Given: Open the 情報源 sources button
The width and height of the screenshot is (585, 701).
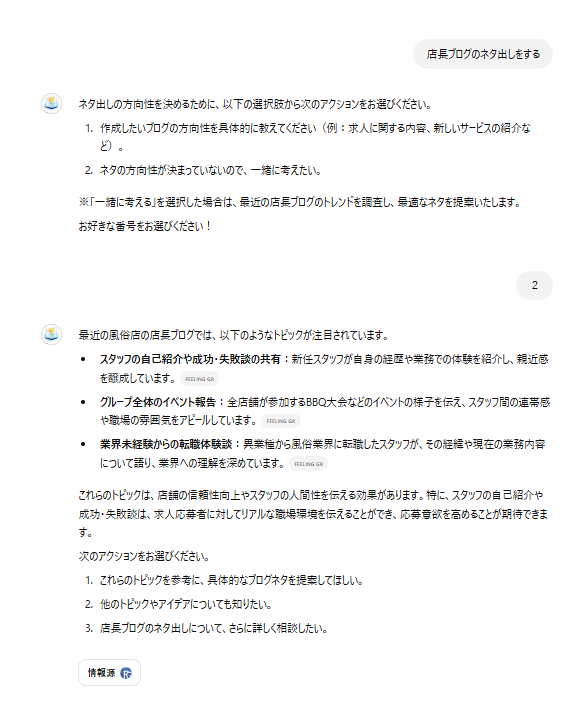Looking at the screenshot, I should [x=109, y=672].
